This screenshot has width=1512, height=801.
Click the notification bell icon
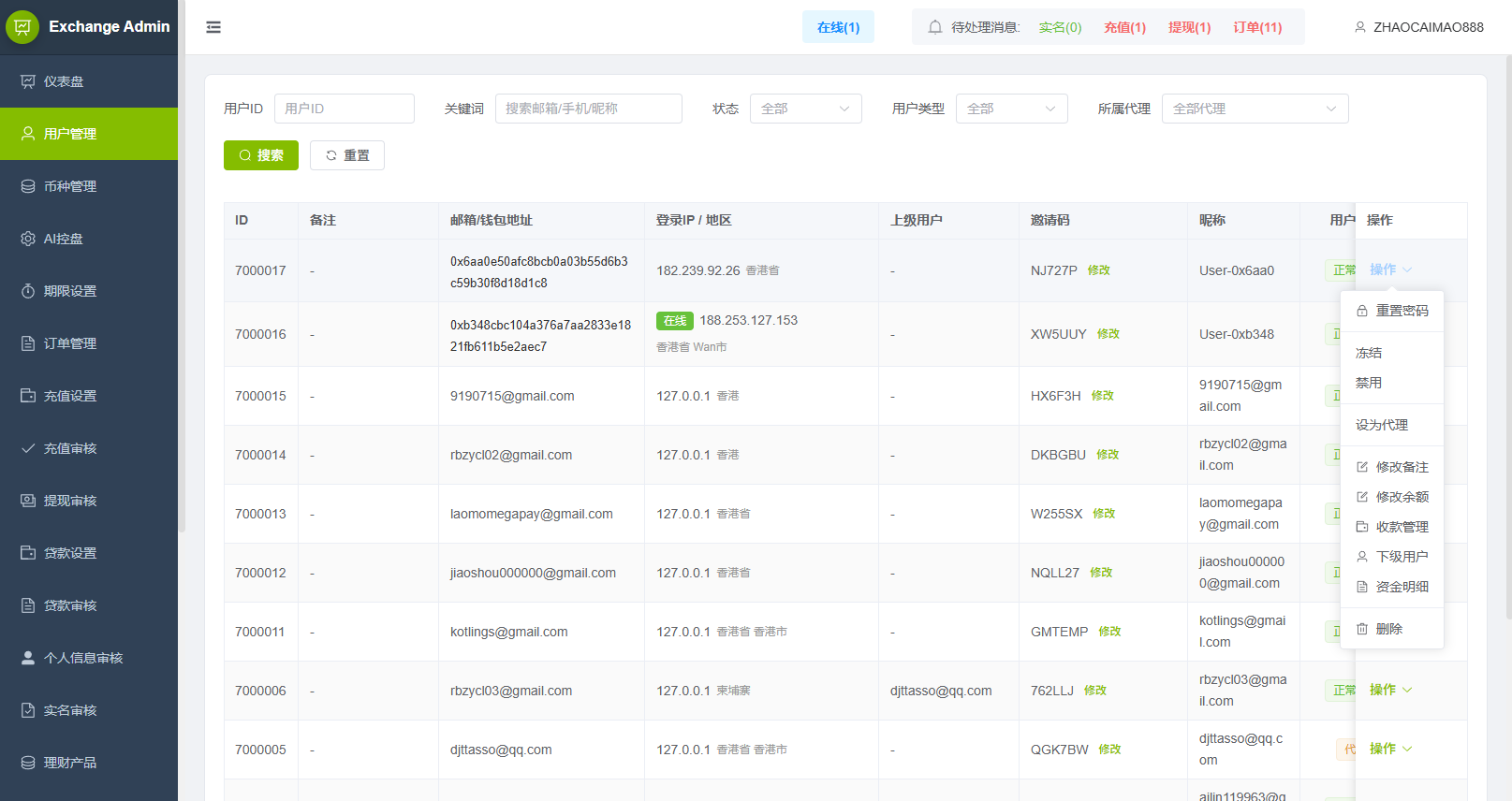[x=934, y=27]
